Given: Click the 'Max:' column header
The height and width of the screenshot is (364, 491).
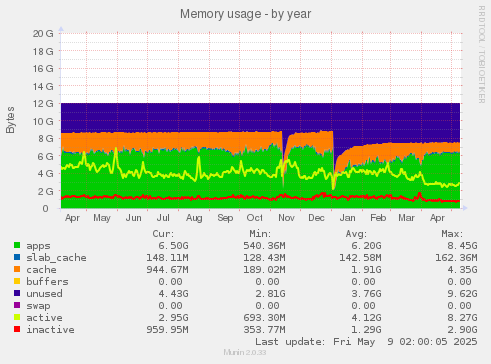Looking at the screenshot, I should click(x=452, y=234).
